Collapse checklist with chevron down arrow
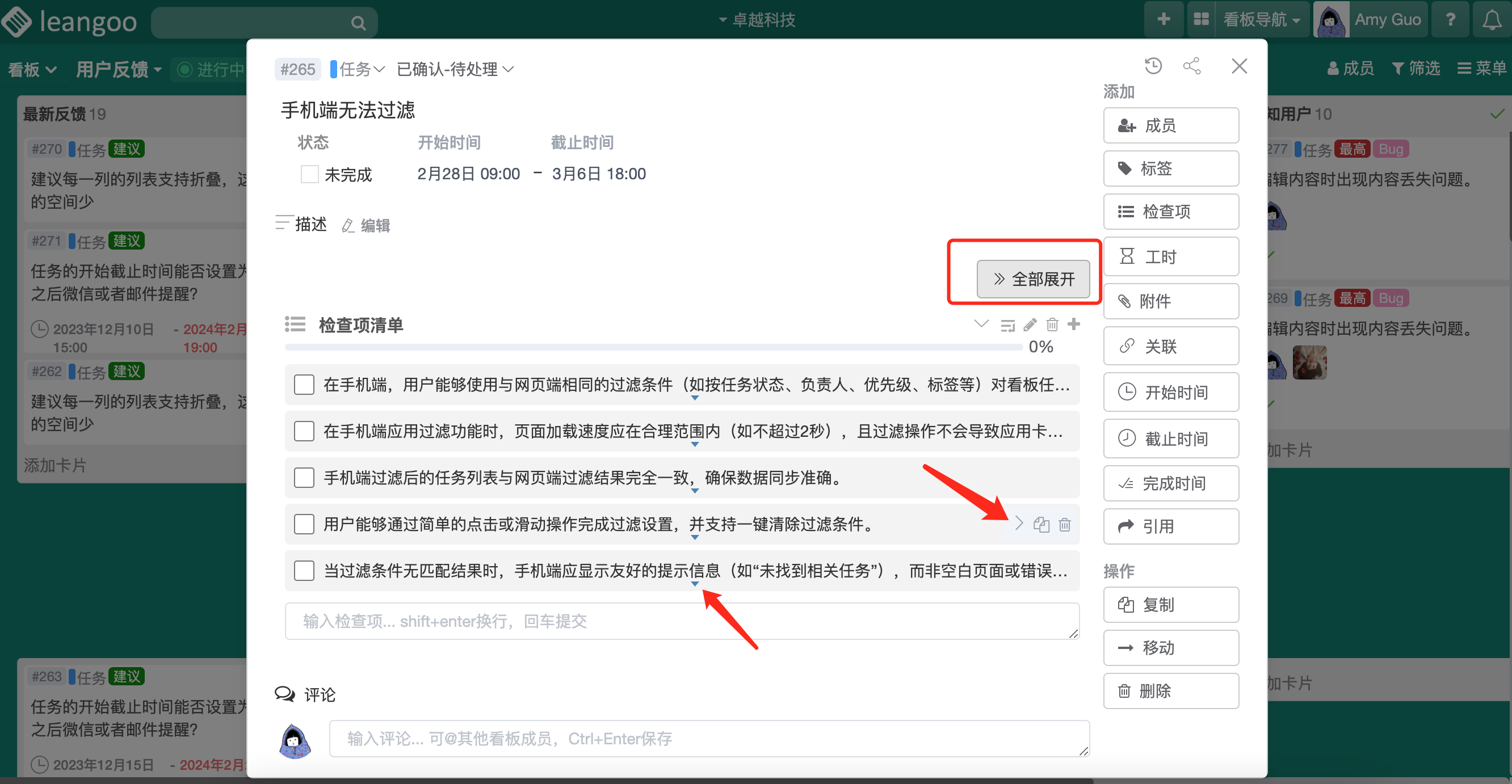 [x=981, y=324]
